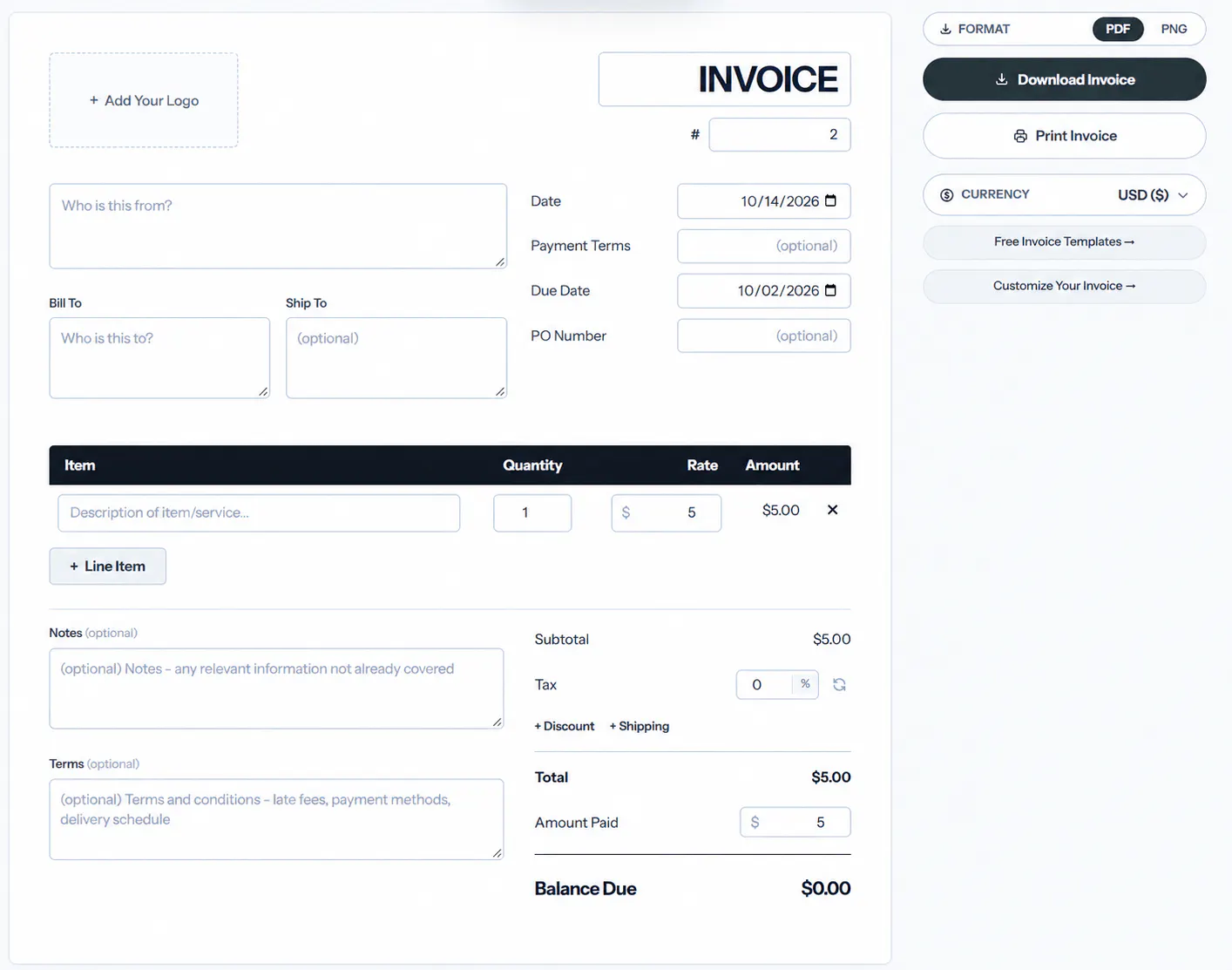The height and width of the screenshot is (970, 1232).
Task: Click the Print Invoice button
Action: pyautogui.click(x=1064, y=136)
